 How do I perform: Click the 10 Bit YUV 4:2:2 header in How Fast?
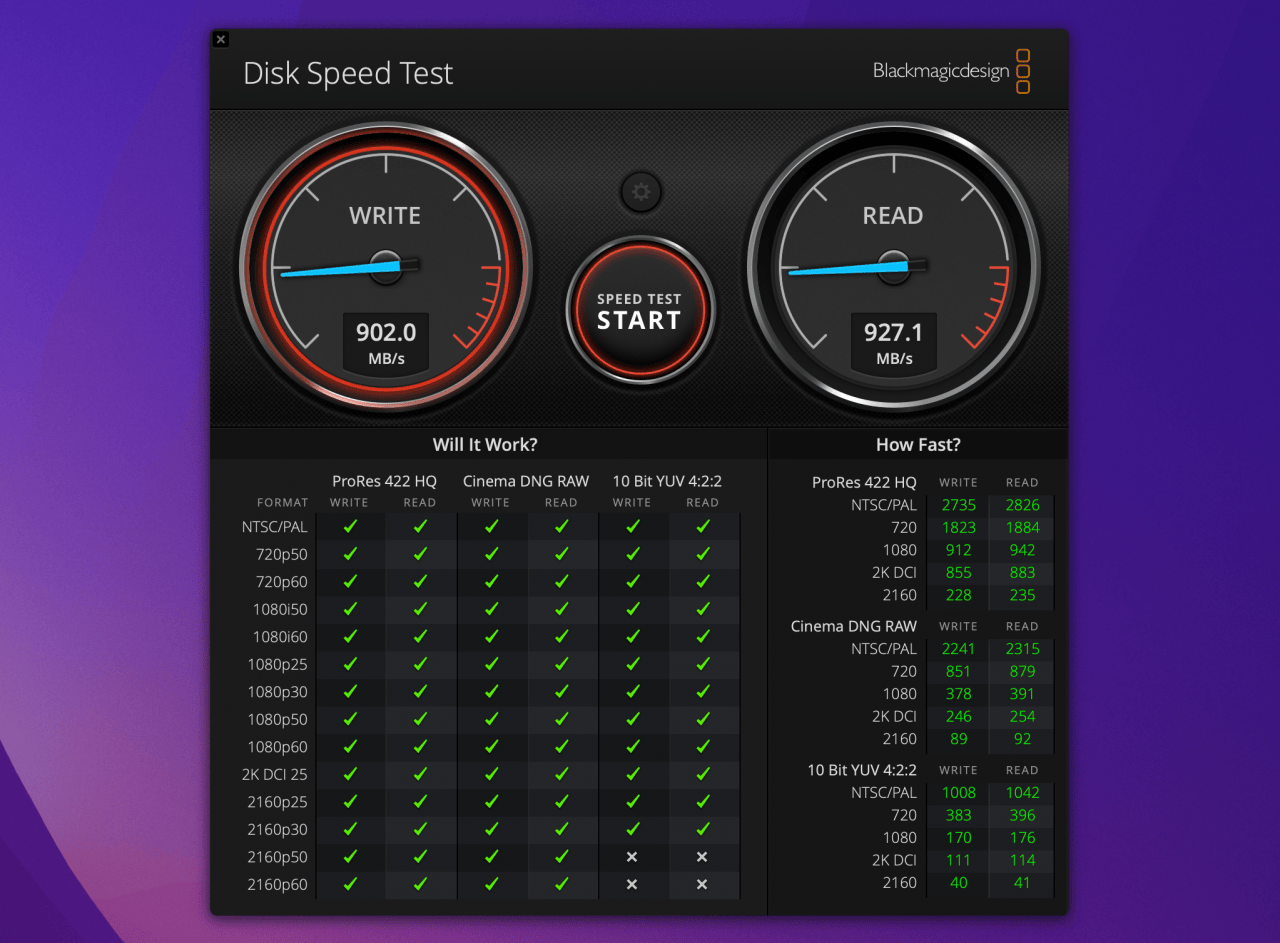pos(862,770)
